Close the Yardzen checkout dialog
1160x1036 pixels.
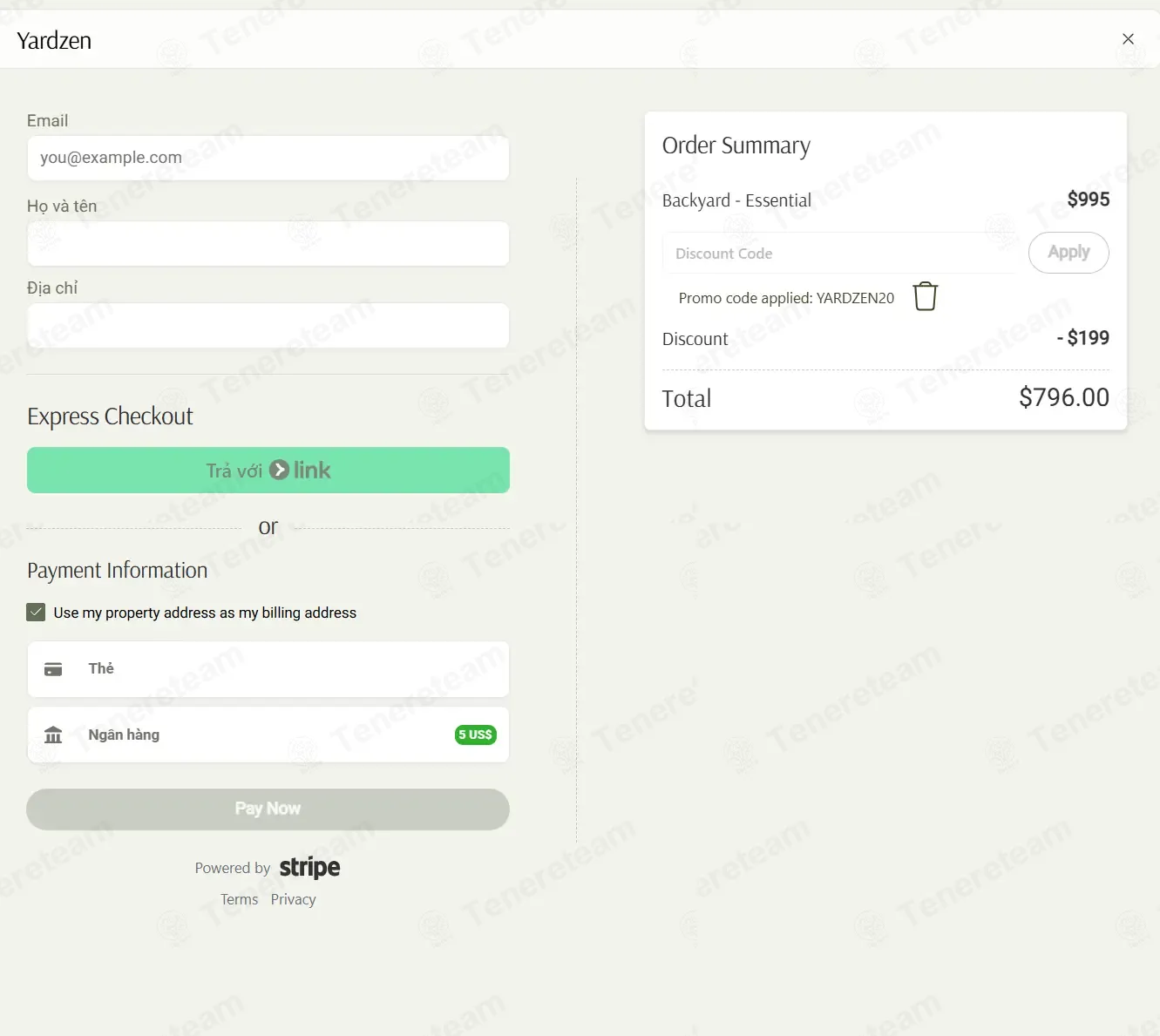click(1128, 39)
